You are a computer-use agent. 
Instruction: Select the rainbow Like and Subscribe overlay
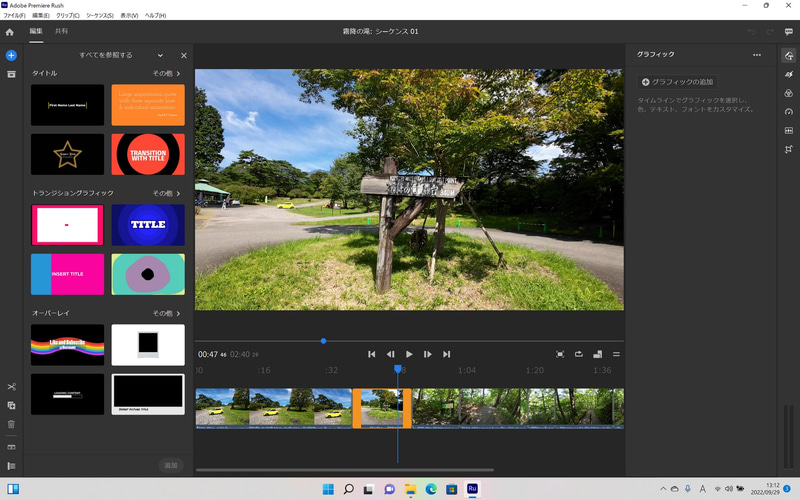point(67,345)
